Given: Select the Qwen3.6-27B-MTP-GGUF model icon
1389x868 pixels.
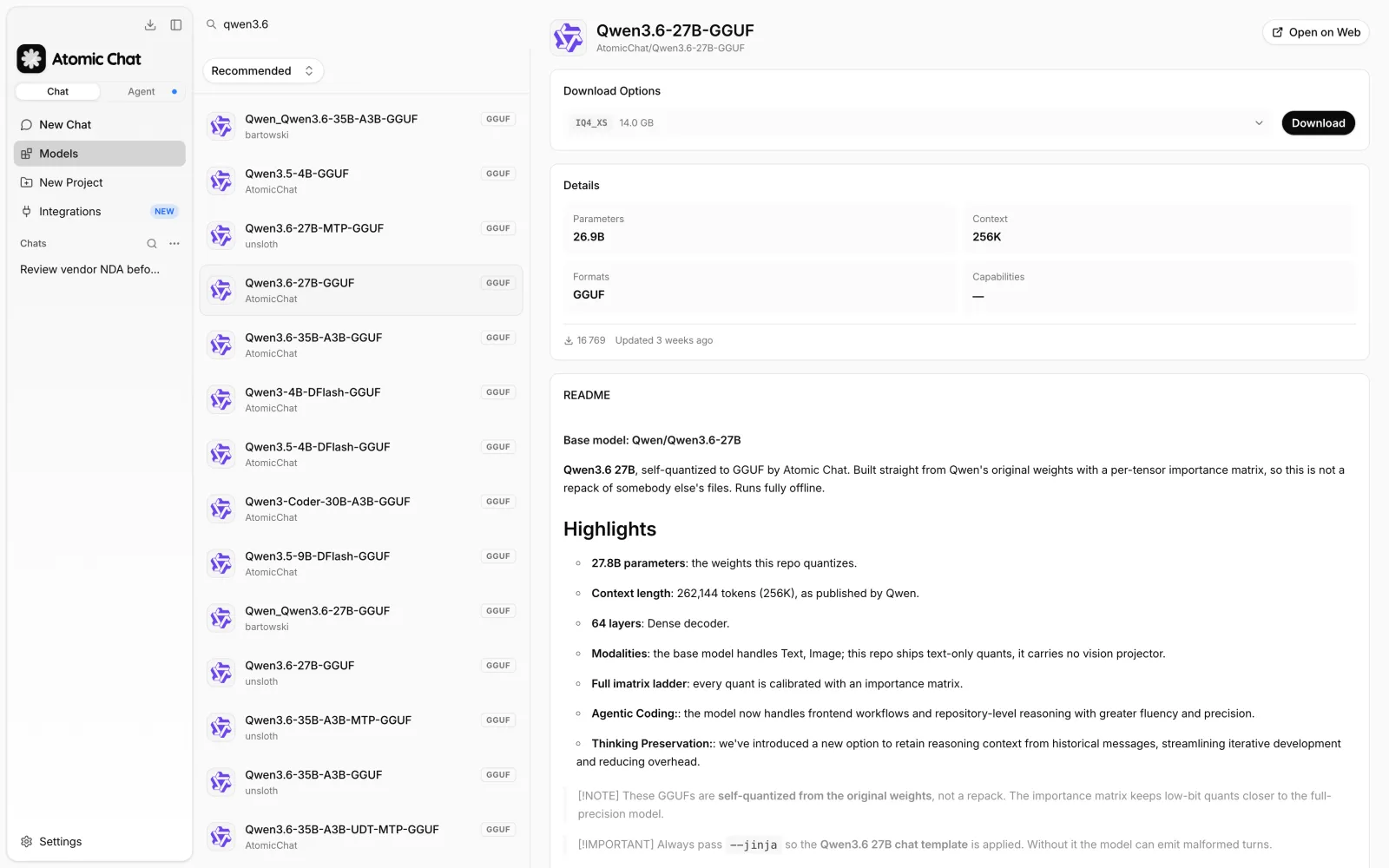Looking at the screenshot, I should tap(221, 235).
